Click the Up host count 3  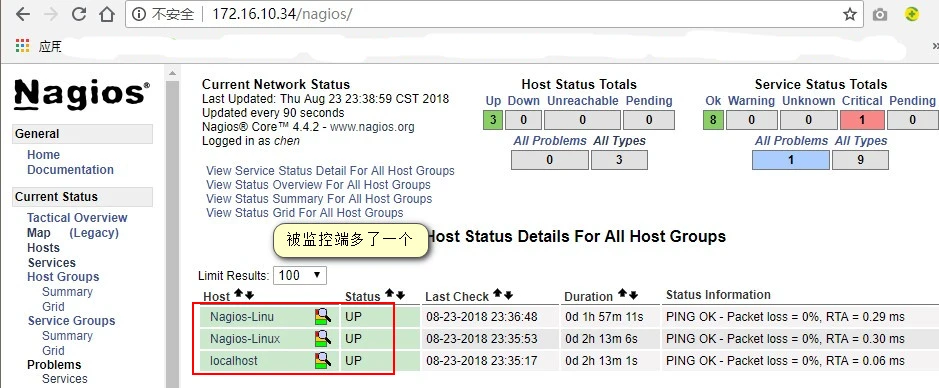point(493,120)
